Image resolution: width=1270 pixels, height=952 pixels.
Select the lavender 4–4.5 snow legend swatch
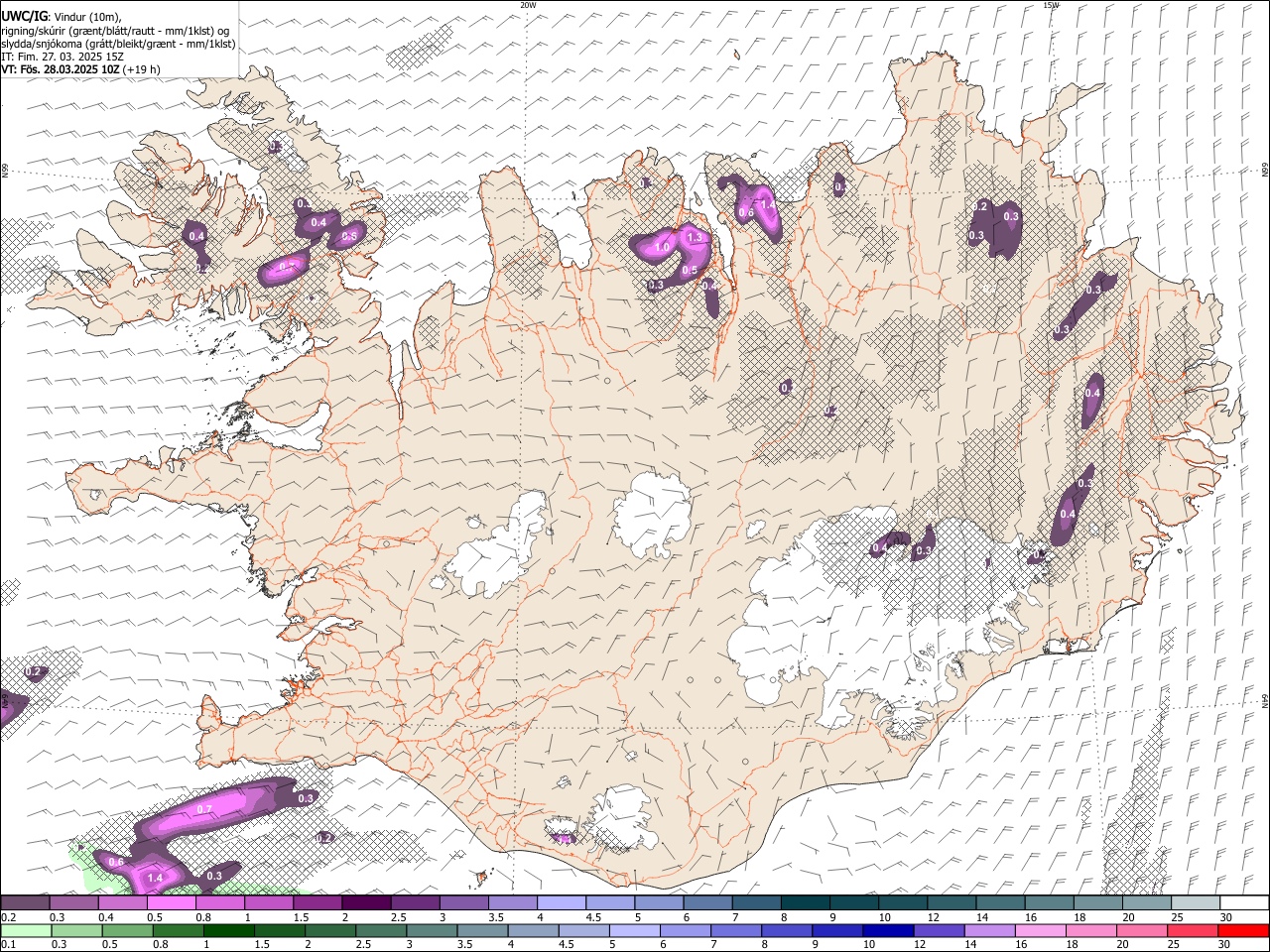562,902
